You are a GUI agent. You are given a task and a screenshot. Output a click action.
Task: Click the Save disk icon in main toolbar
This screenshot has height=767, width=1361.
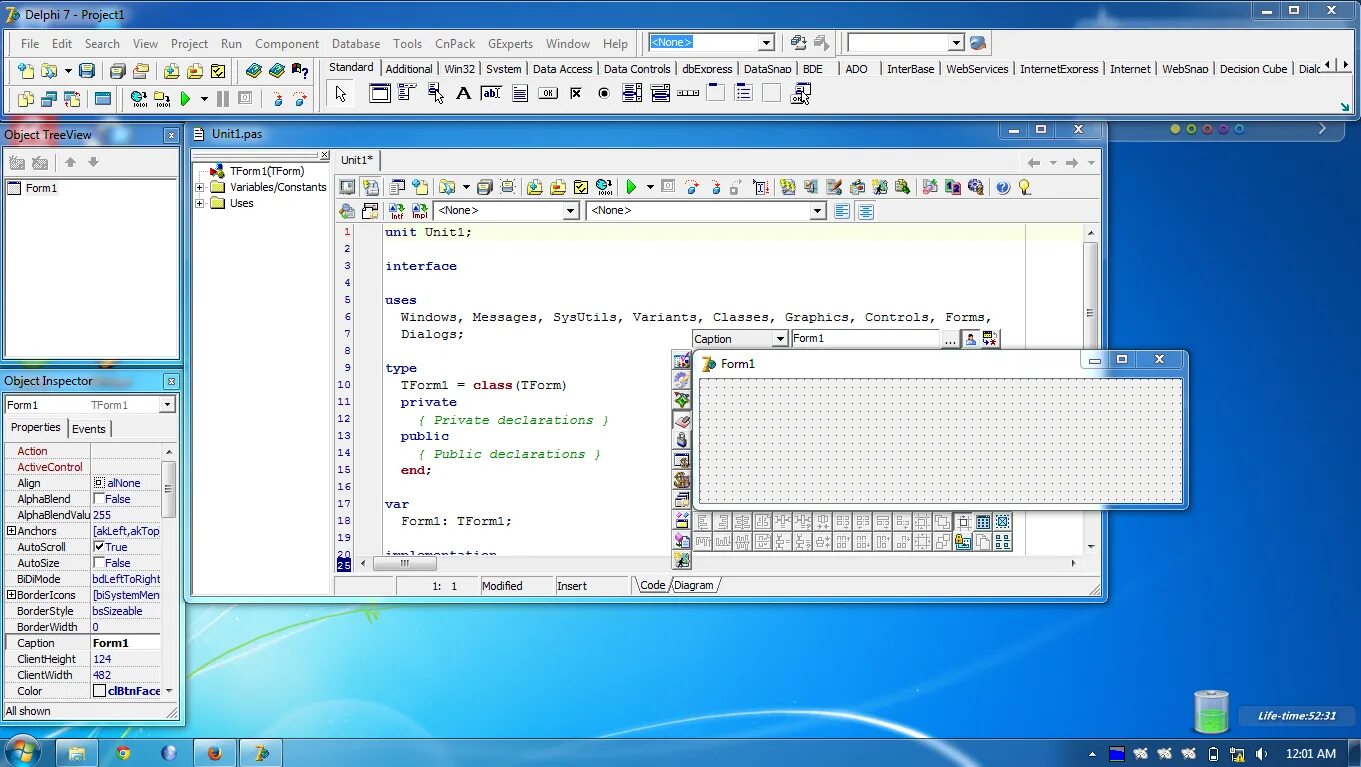87,71
